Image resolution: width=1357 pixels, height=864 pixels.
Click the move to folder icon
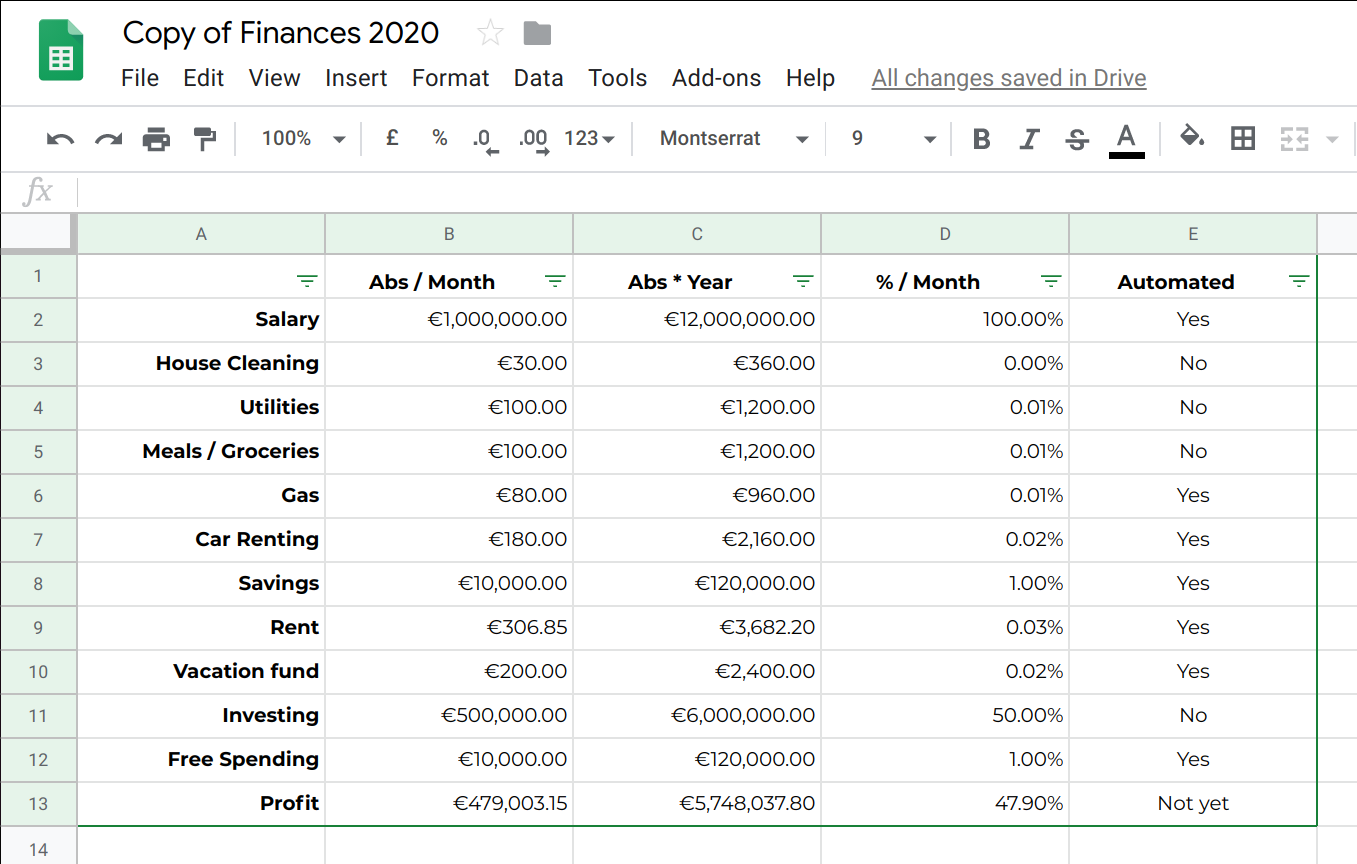click(x=537, y=33)
